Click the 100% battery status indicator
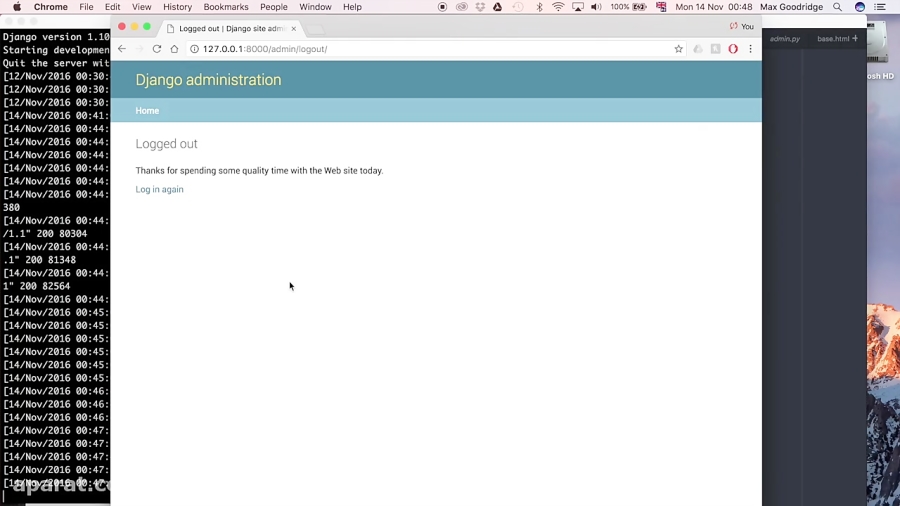This screenshot has height=506, width=900. (629, 7)
